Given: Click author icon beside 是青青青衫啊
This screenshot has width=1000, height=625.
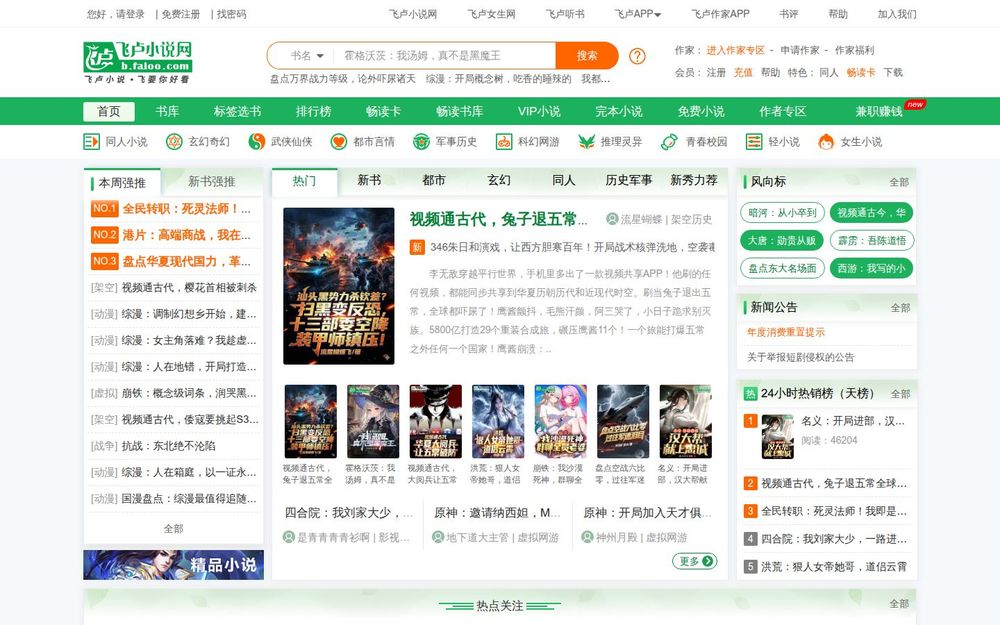Looking at the screenshot, I should (289, 538).
